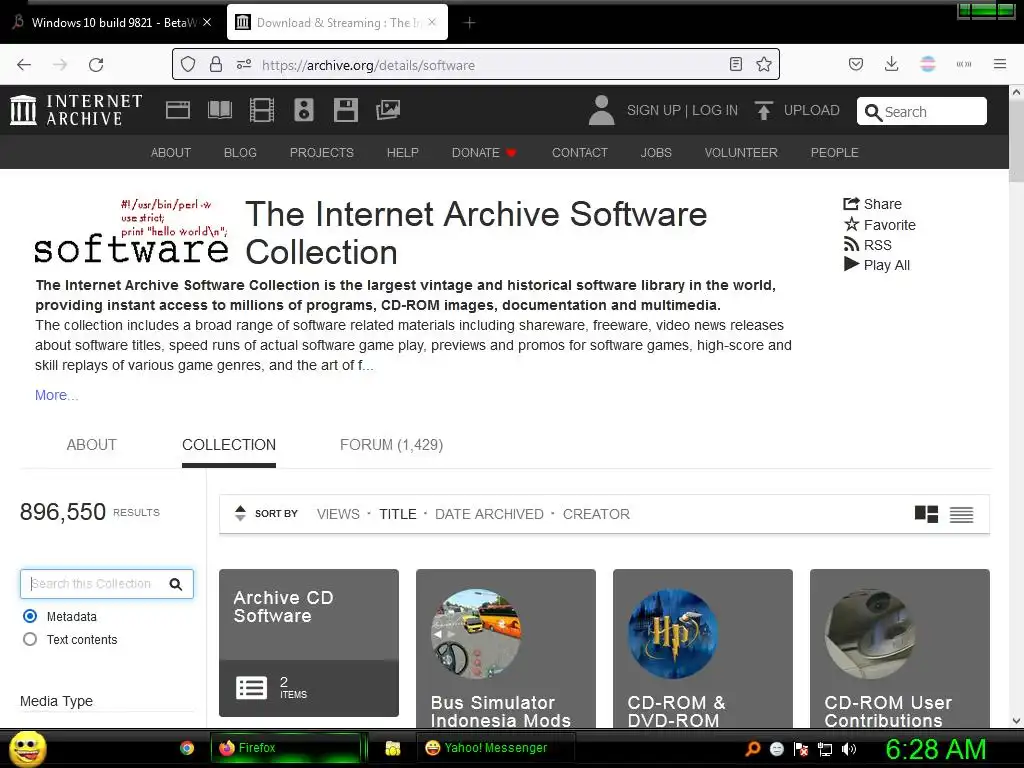The height and width of the screenshot is (768, 1024).
Task: Click the Upload arrow icon
Action: 763,110
